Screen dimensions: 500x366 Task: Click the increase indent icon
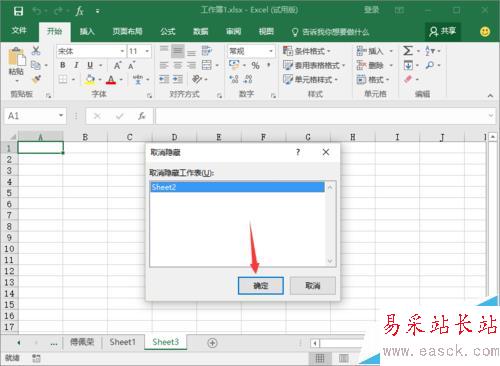pos(178,79)
